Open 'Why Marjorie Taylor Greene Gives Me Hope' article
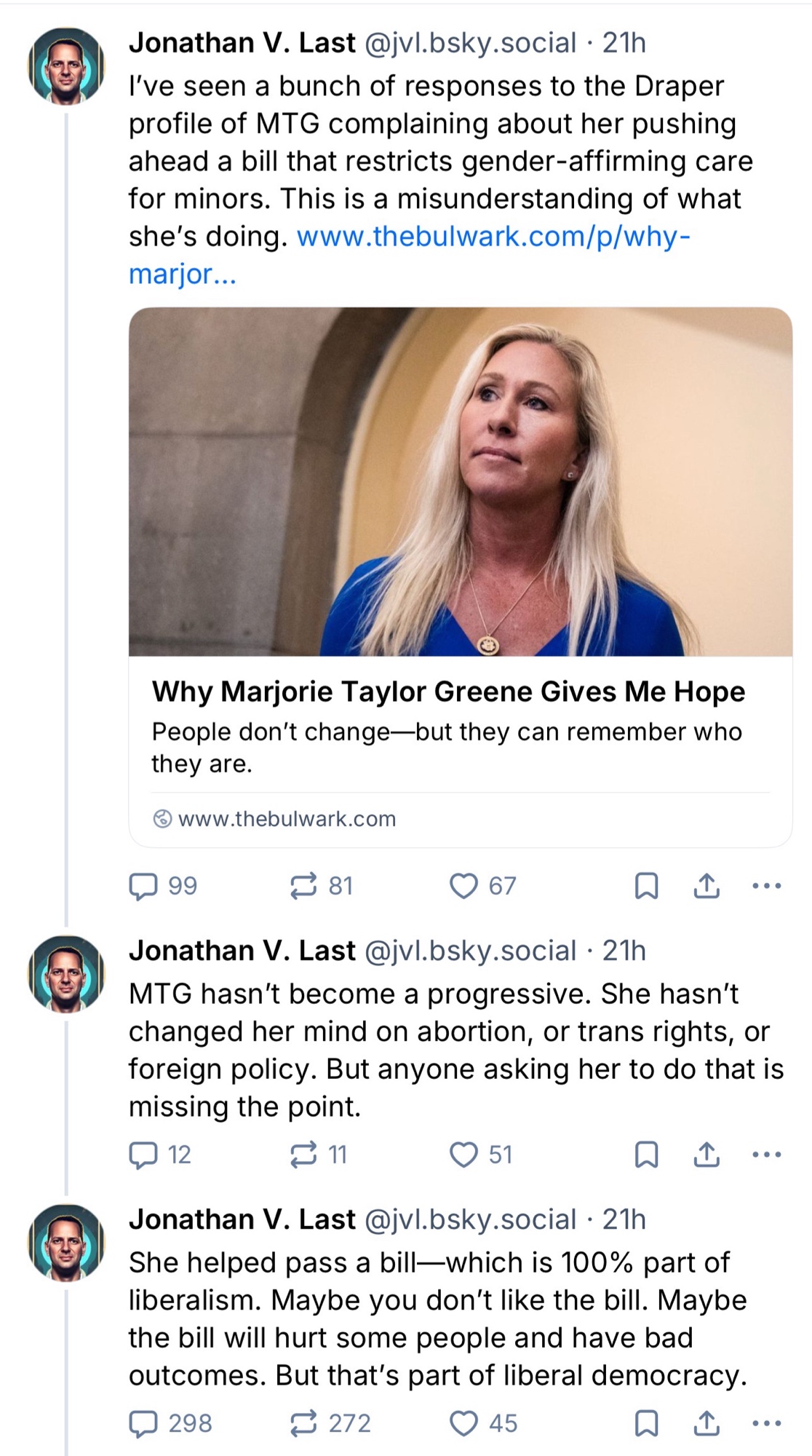The height and width of the screenshot is (1456, 812). (448, 692)
